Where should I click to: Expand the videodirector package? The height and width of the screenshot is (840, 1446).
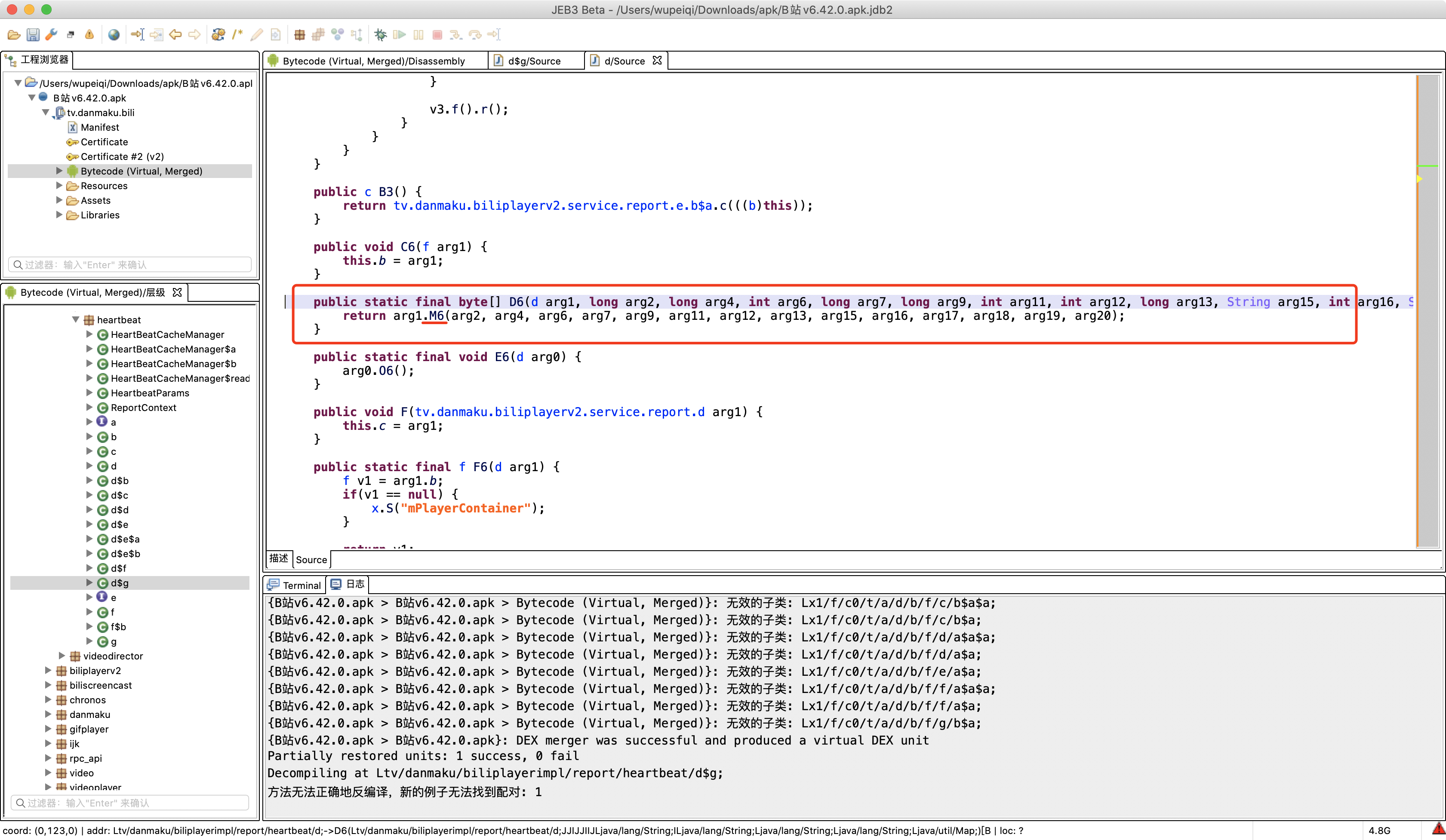[x=62, y=656]
